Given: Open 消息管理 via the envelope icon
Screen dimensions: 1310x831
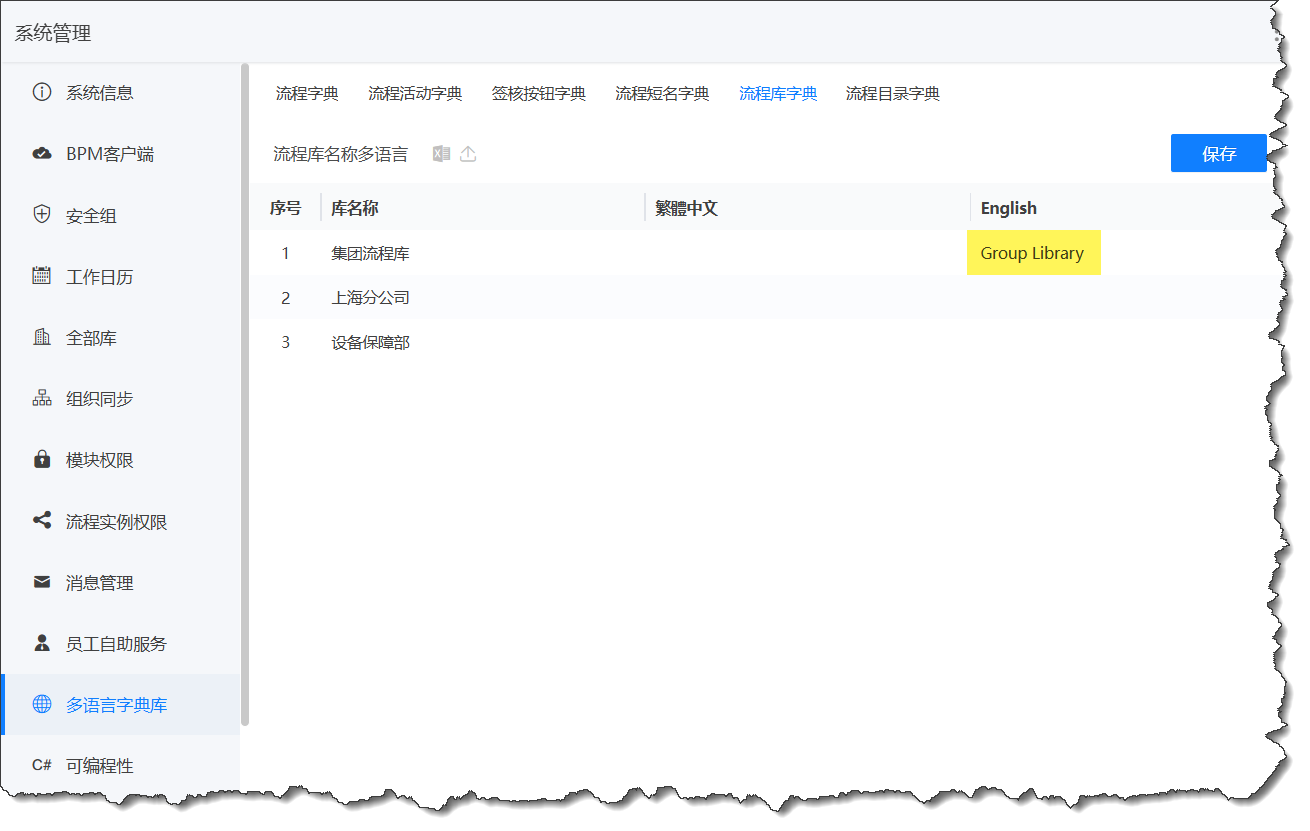Looking at the screenshot, I should pos(41,582).
